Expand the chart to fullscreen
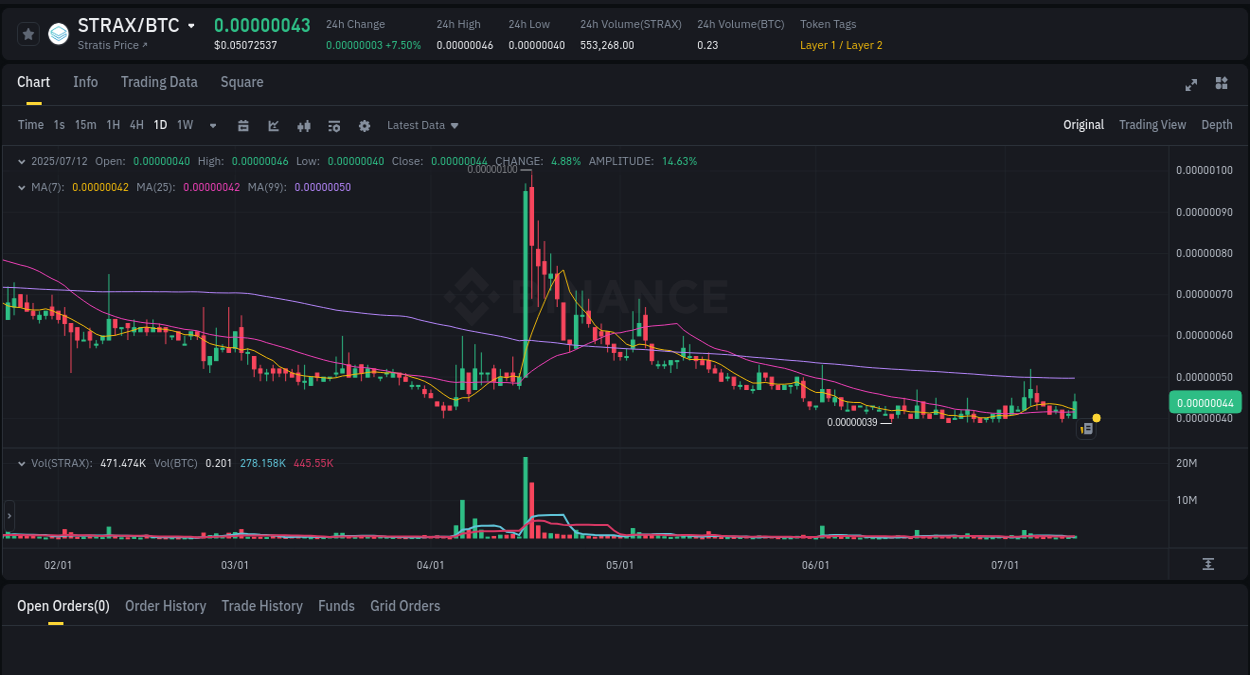1250x675 pixels. pos(1191,85)
